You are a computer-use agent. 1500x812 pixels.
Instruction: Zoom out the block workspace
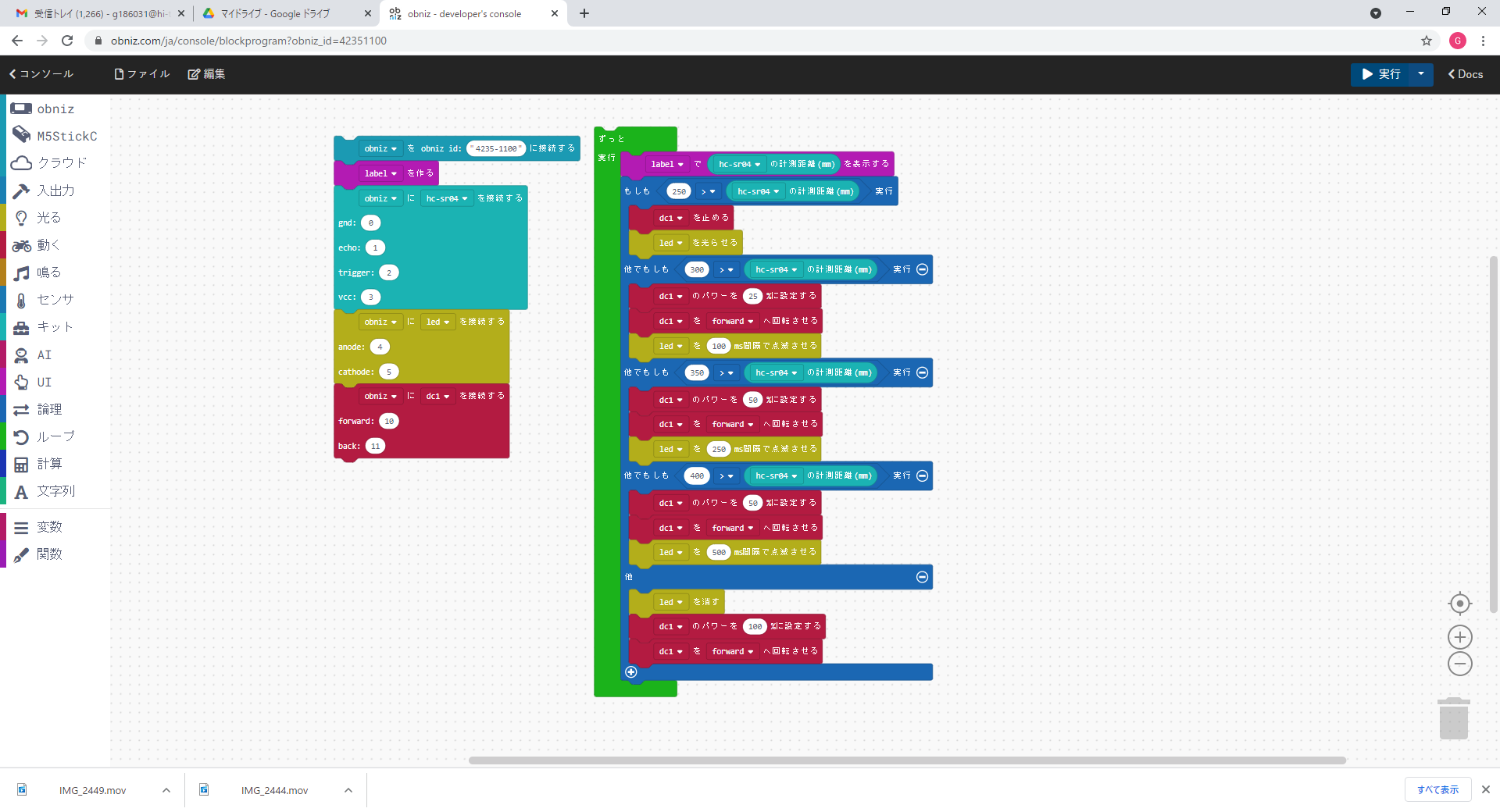[1459, 664]
